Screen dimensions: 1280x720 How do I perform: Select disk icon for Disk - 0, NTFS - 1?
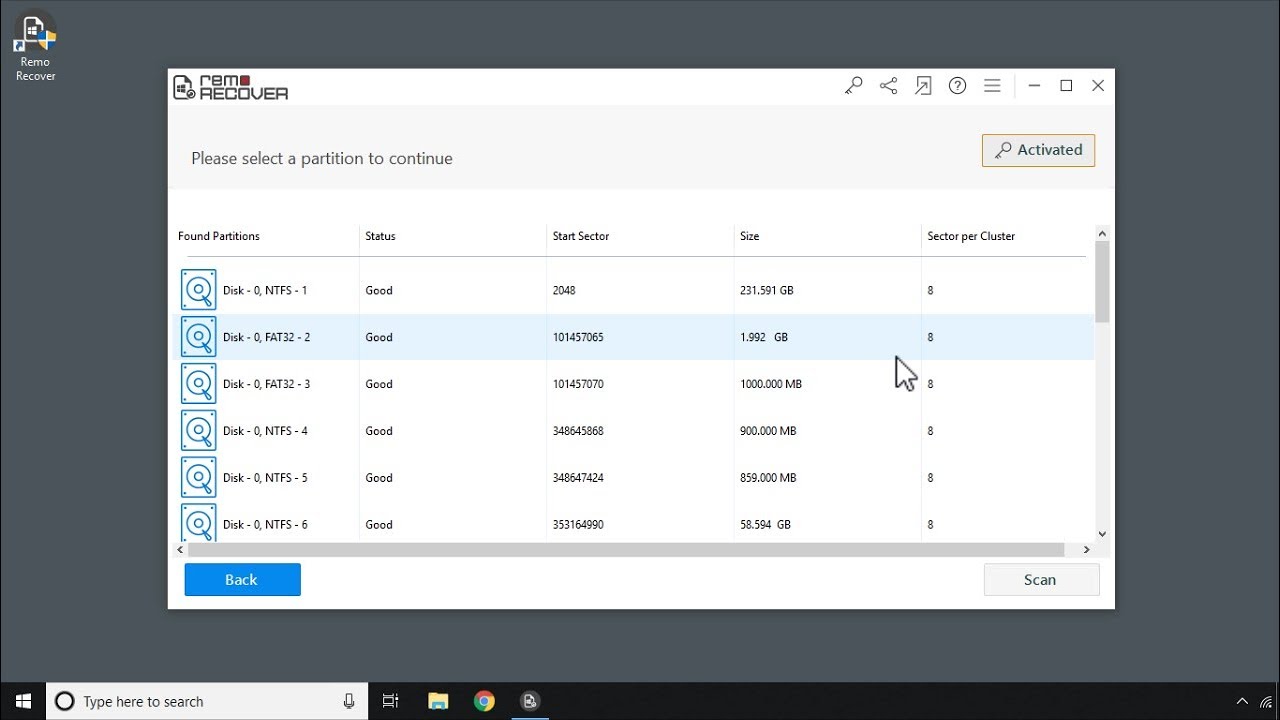coord(199,290)
